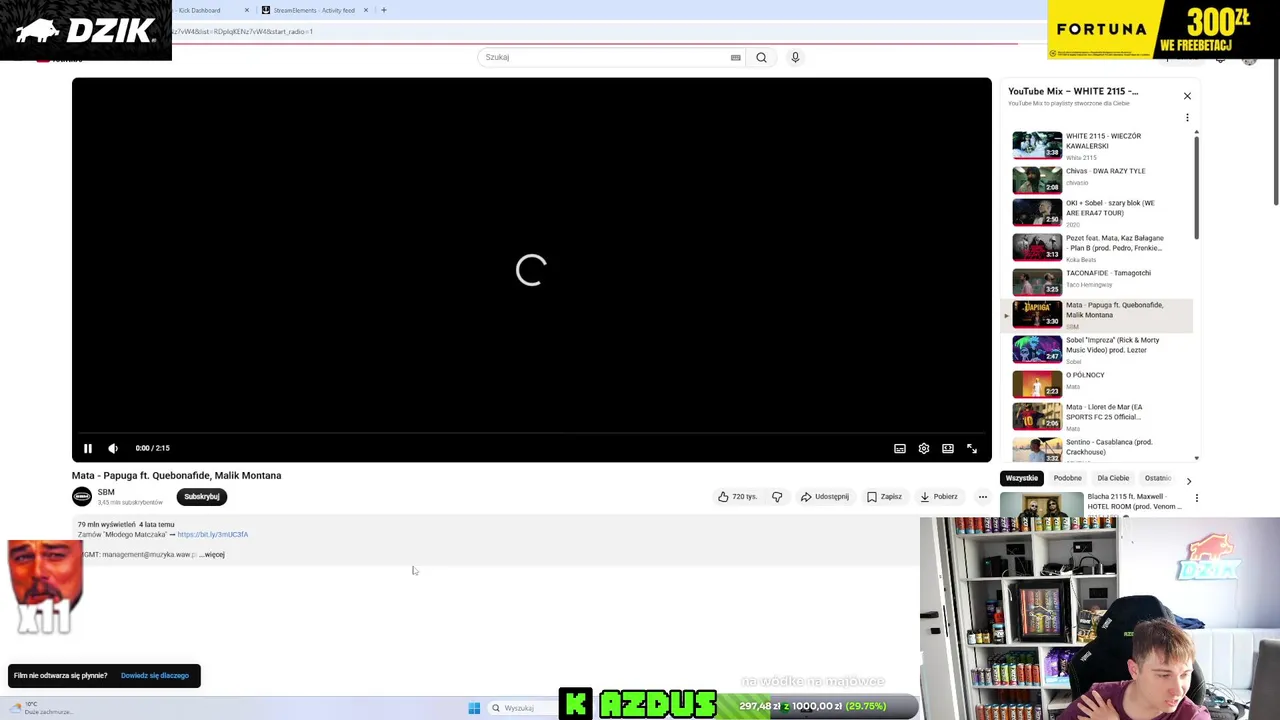Open the player settings gear
The image size is (1280, 720).
924,449
